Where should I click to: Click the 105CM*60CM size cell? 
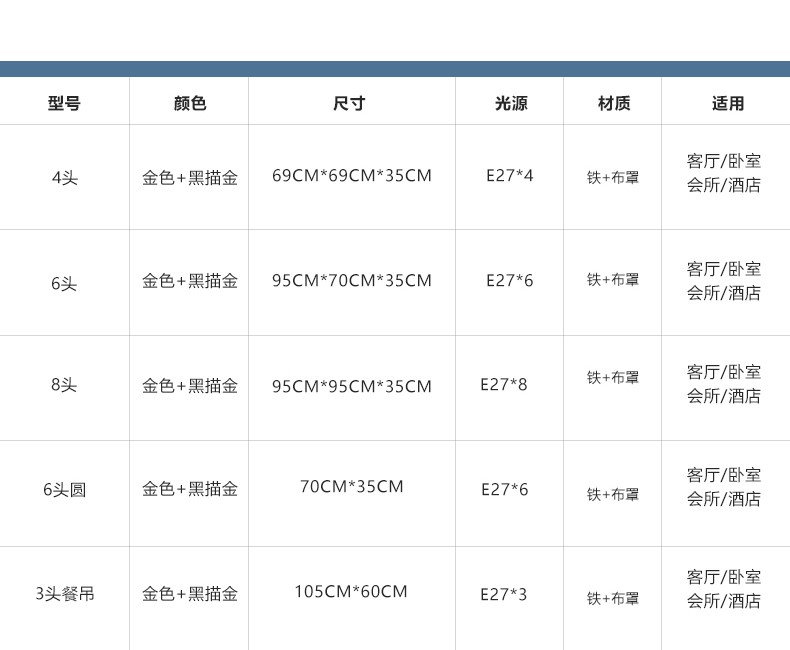tap(351, 592)
